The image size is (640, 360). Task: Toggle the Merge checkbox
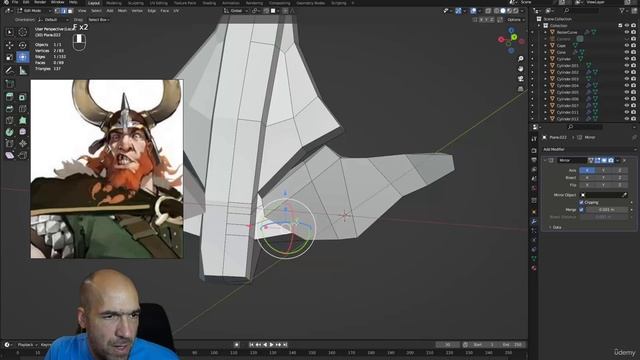pos(581,210)
